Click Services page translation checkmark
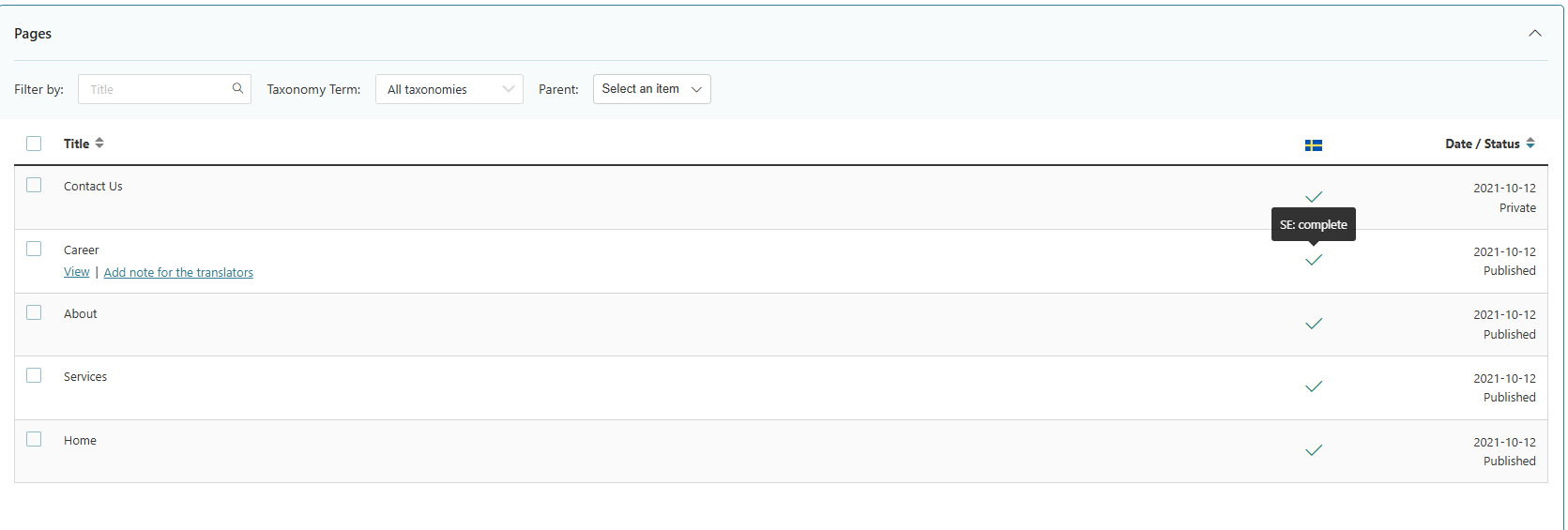 (1313, 386)
